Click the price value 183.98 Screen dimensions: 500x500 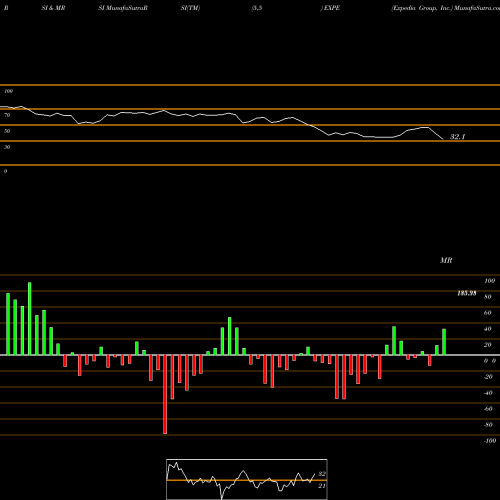(x=467, y=293)
